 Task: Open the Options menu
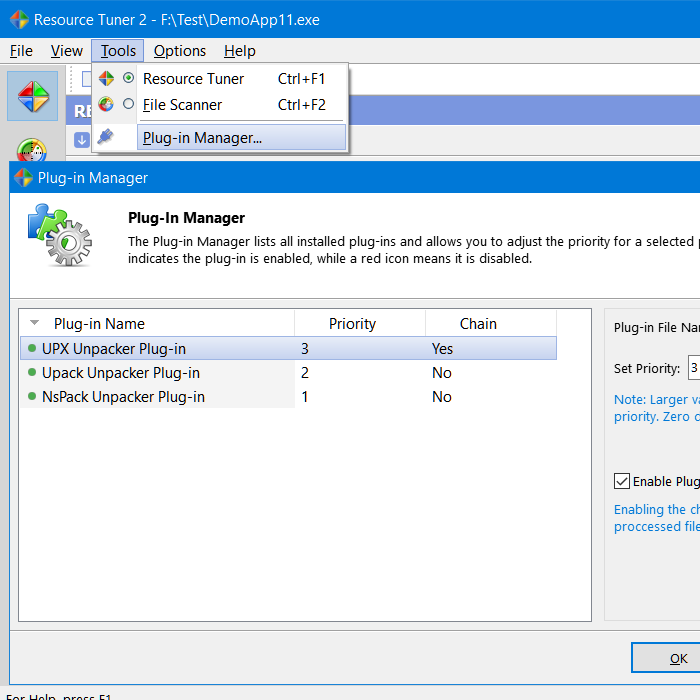tap(179, 51)
